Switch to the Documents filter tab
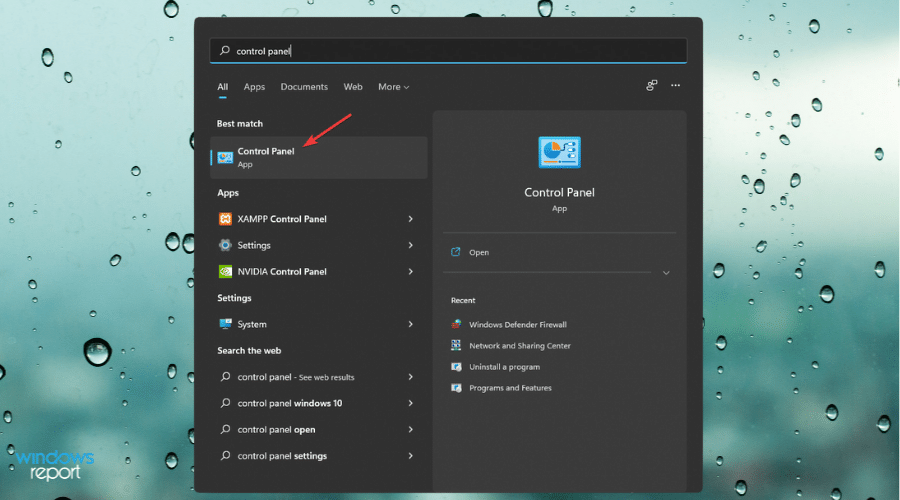 tap(304, 87)
